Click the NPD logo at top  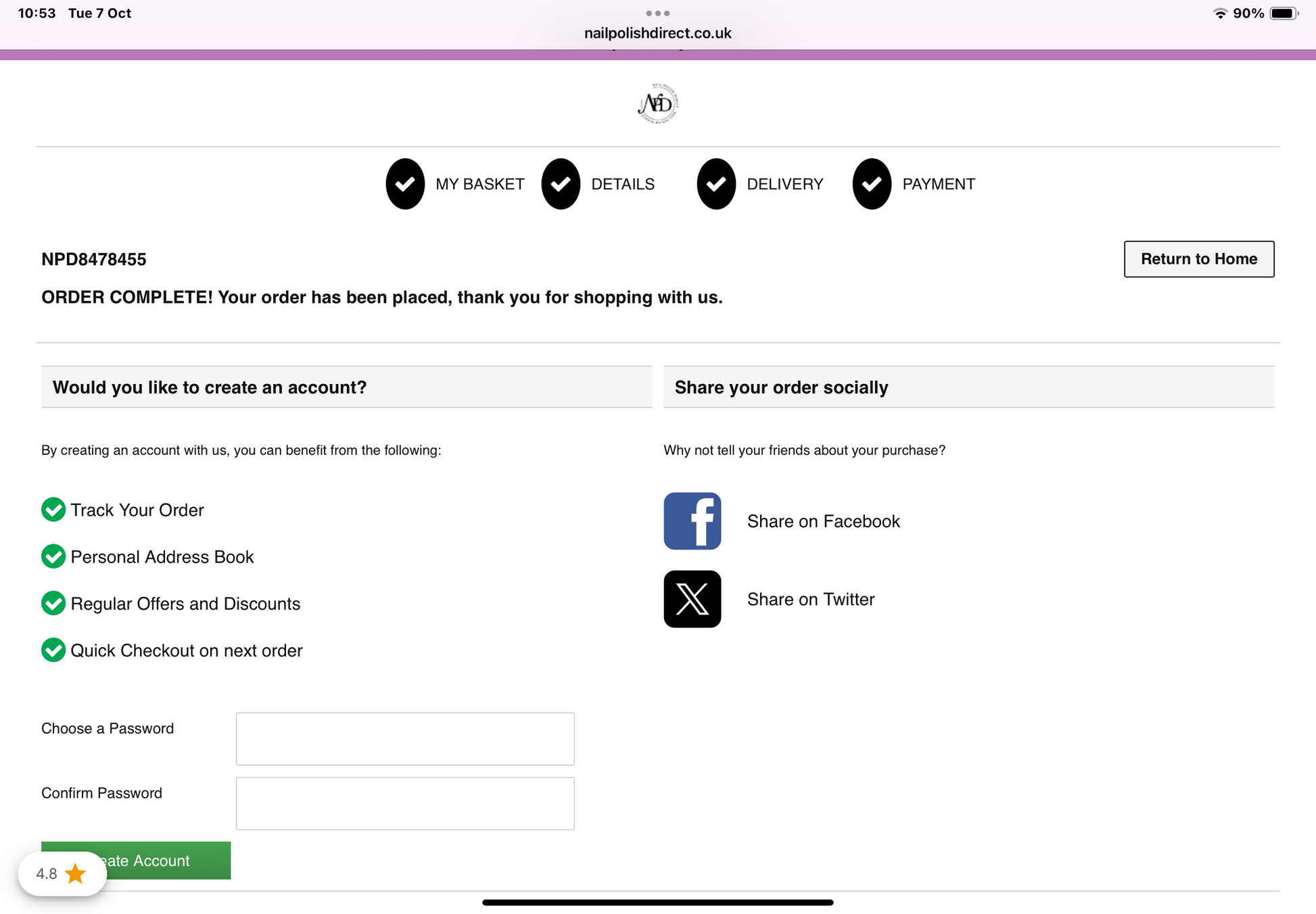tap(657, 103)
